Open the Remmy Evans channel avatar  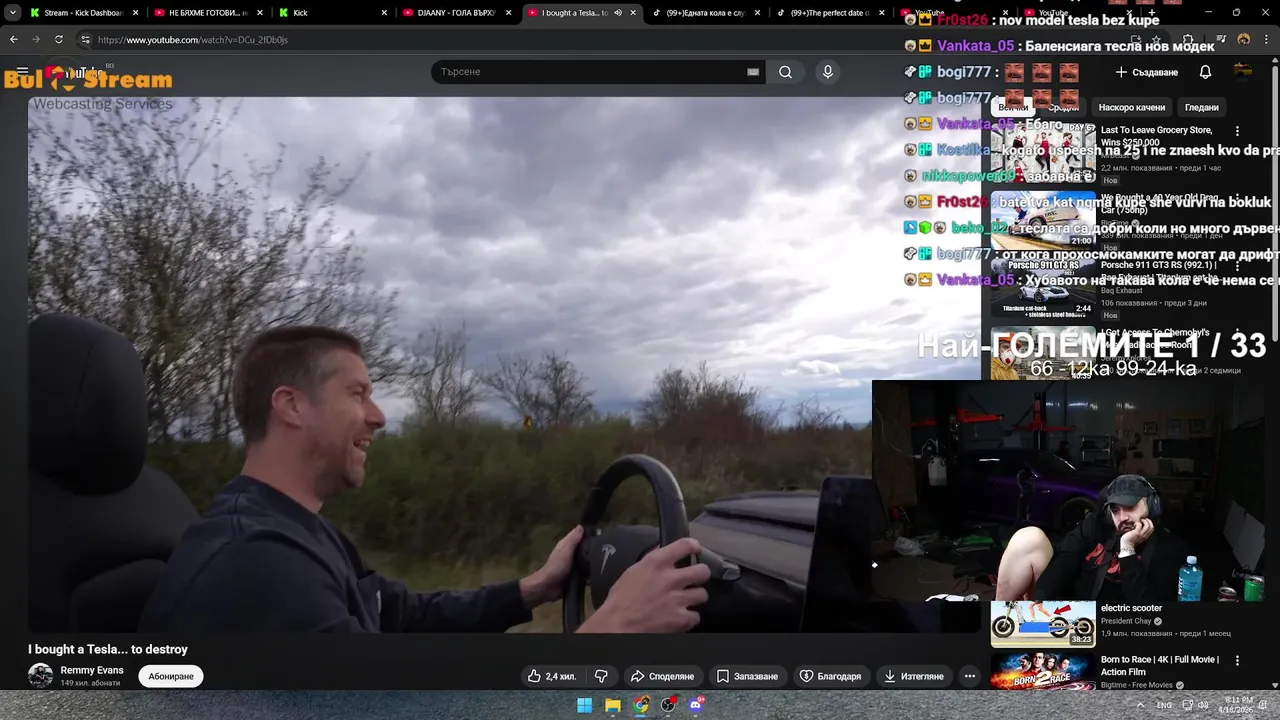[x=40, y=676]
